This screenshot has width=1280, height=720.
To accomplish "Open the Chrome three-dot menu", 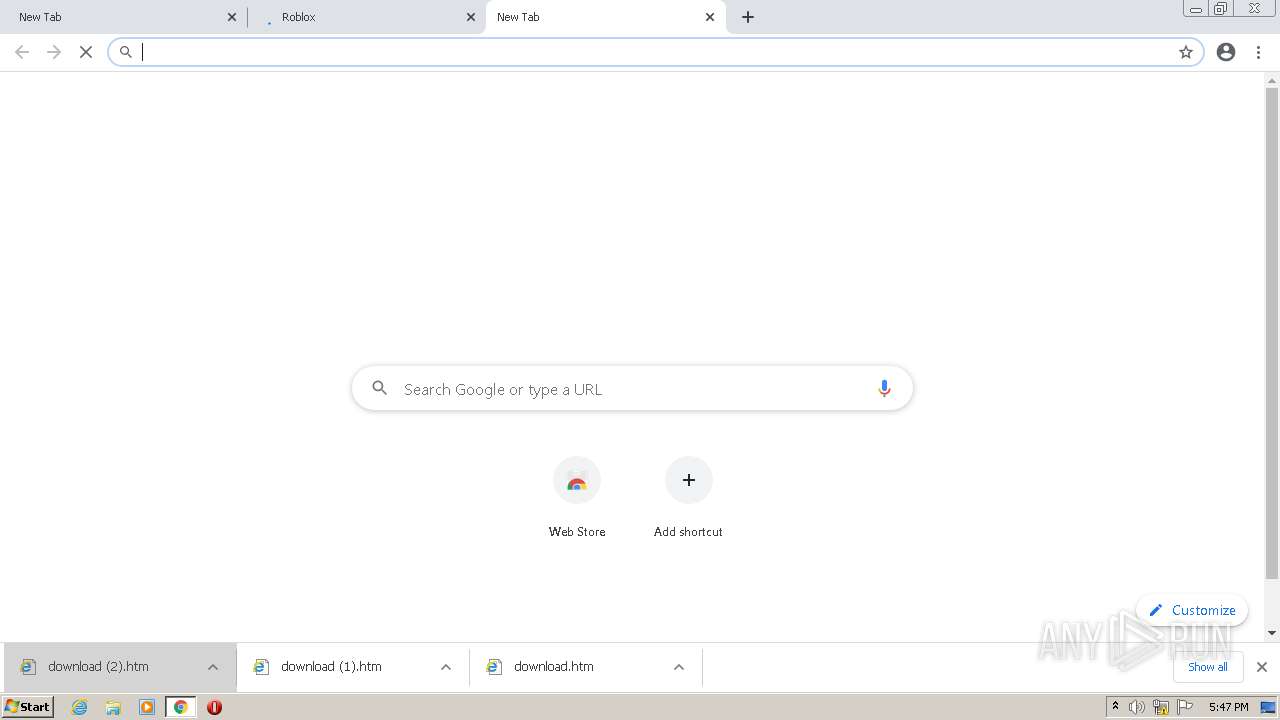I will (x=1258, y=52).
